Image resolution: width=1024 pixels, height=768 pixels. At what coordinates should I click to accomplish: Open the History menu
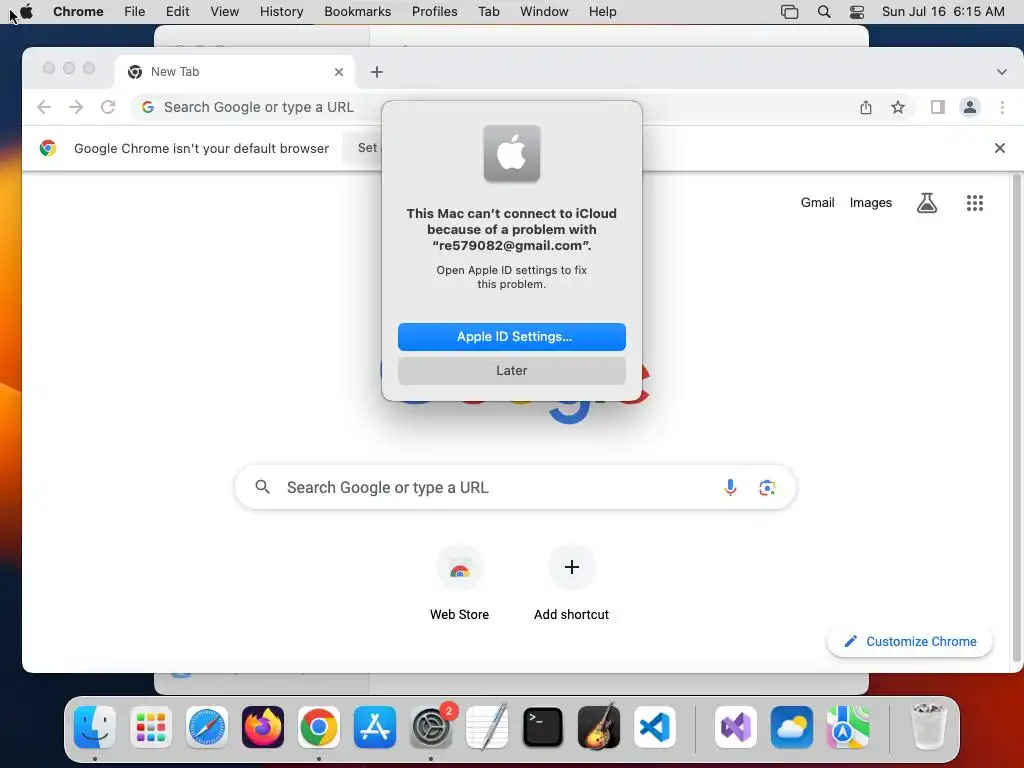281,11
